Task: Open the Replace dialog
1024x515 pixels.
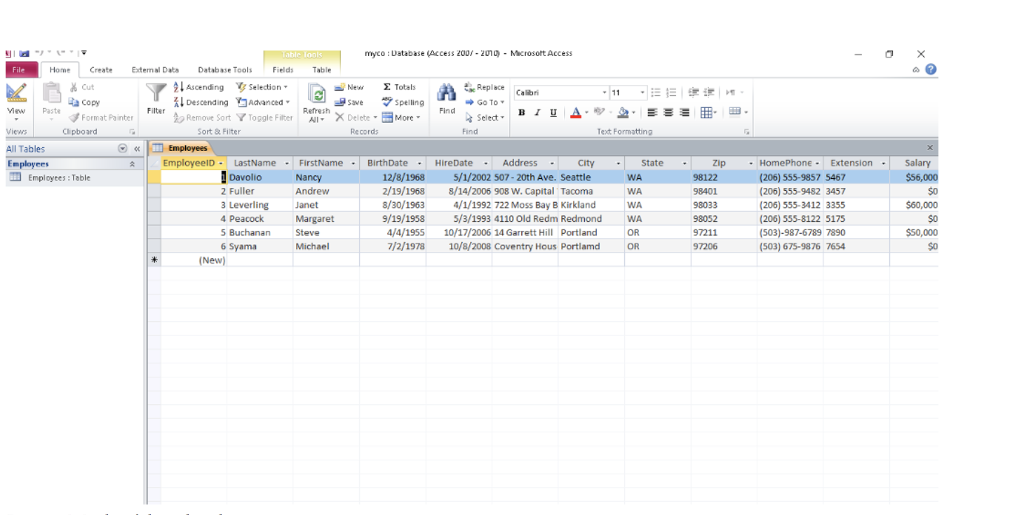Action: [x=484, y=87]
